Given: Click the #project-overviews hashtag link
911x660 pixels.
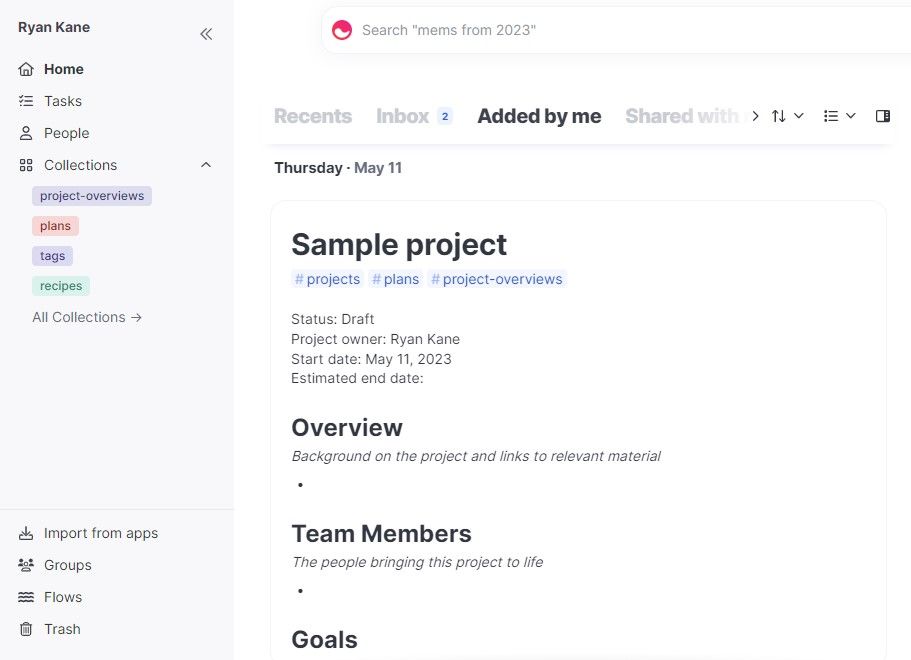Looking at the screenshot, I should 497,279.
